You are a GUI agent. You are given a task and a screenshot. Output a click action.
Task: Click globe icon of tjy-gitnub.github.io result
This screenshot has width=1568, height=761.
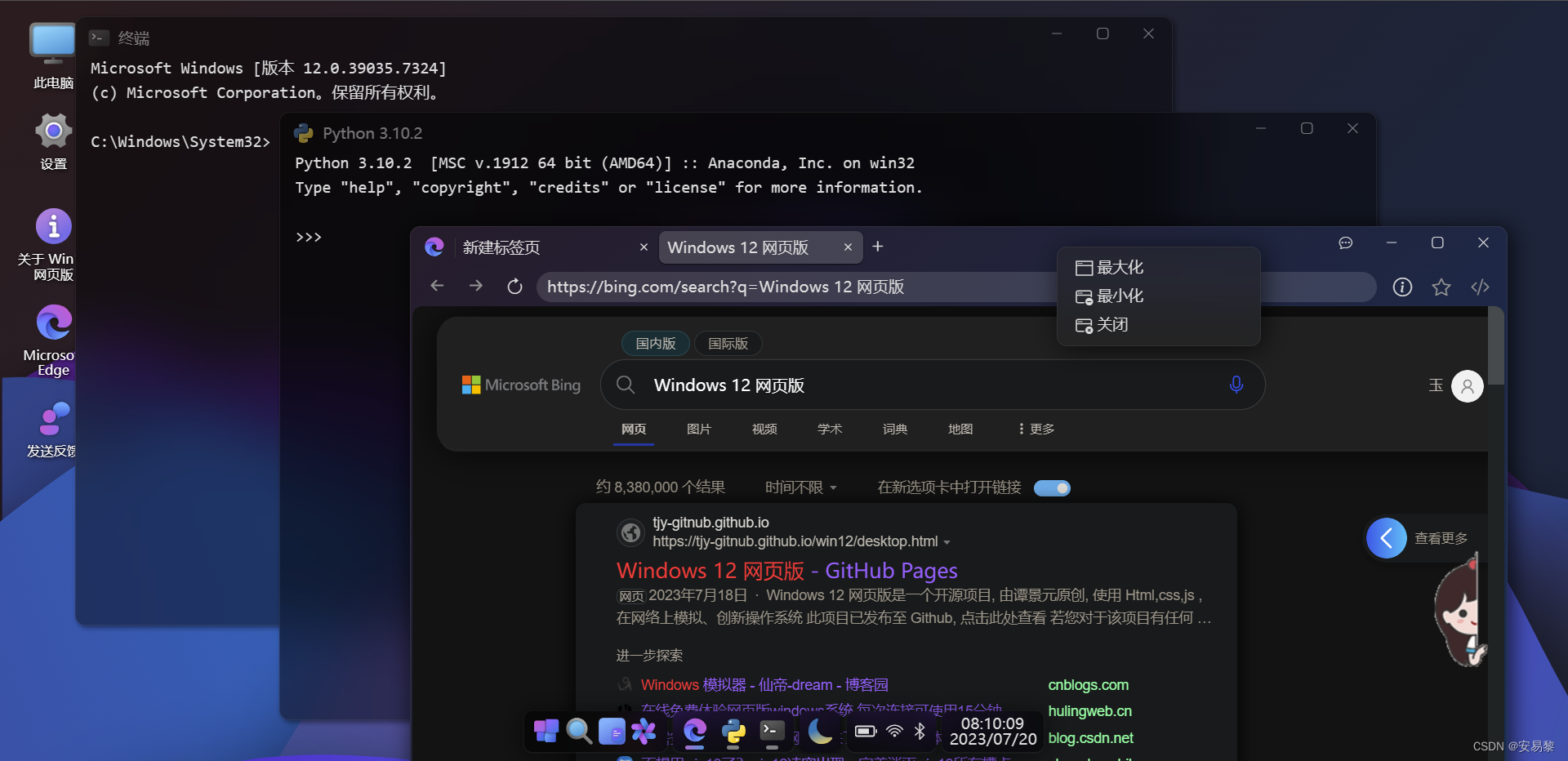click(x=630, y=532)
